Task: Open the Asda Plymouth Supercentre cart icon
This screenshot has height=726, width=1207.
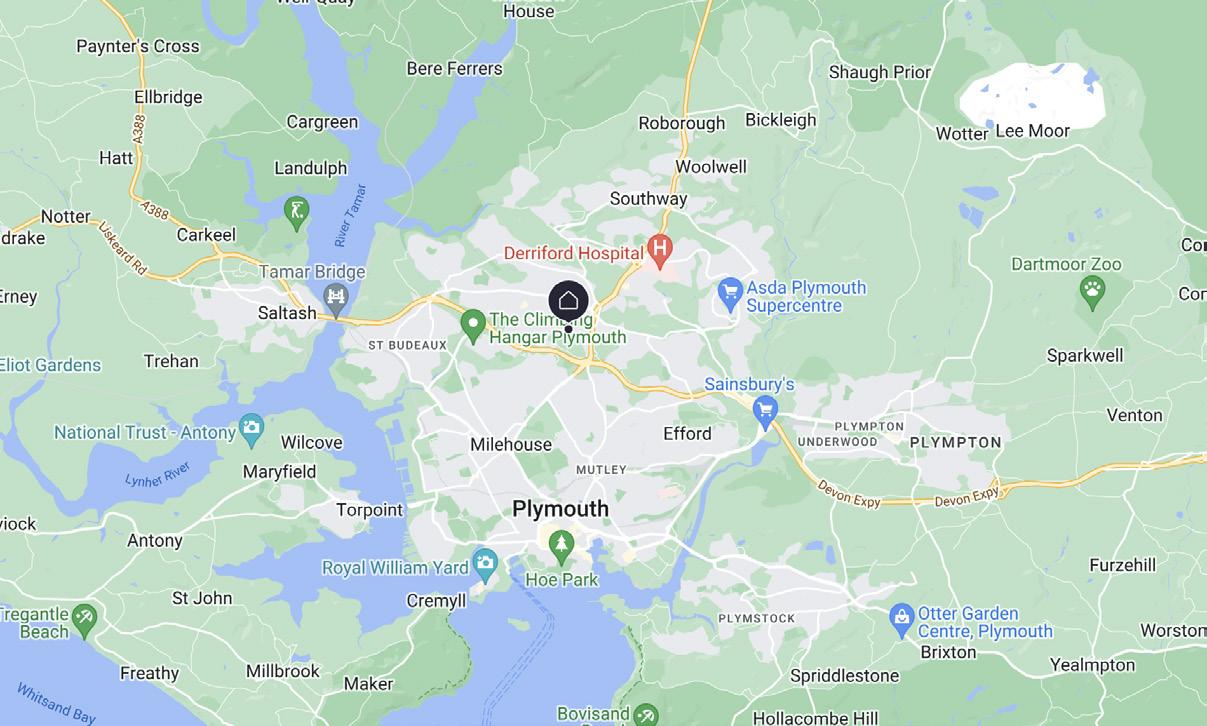Action: tap(730, 292)
